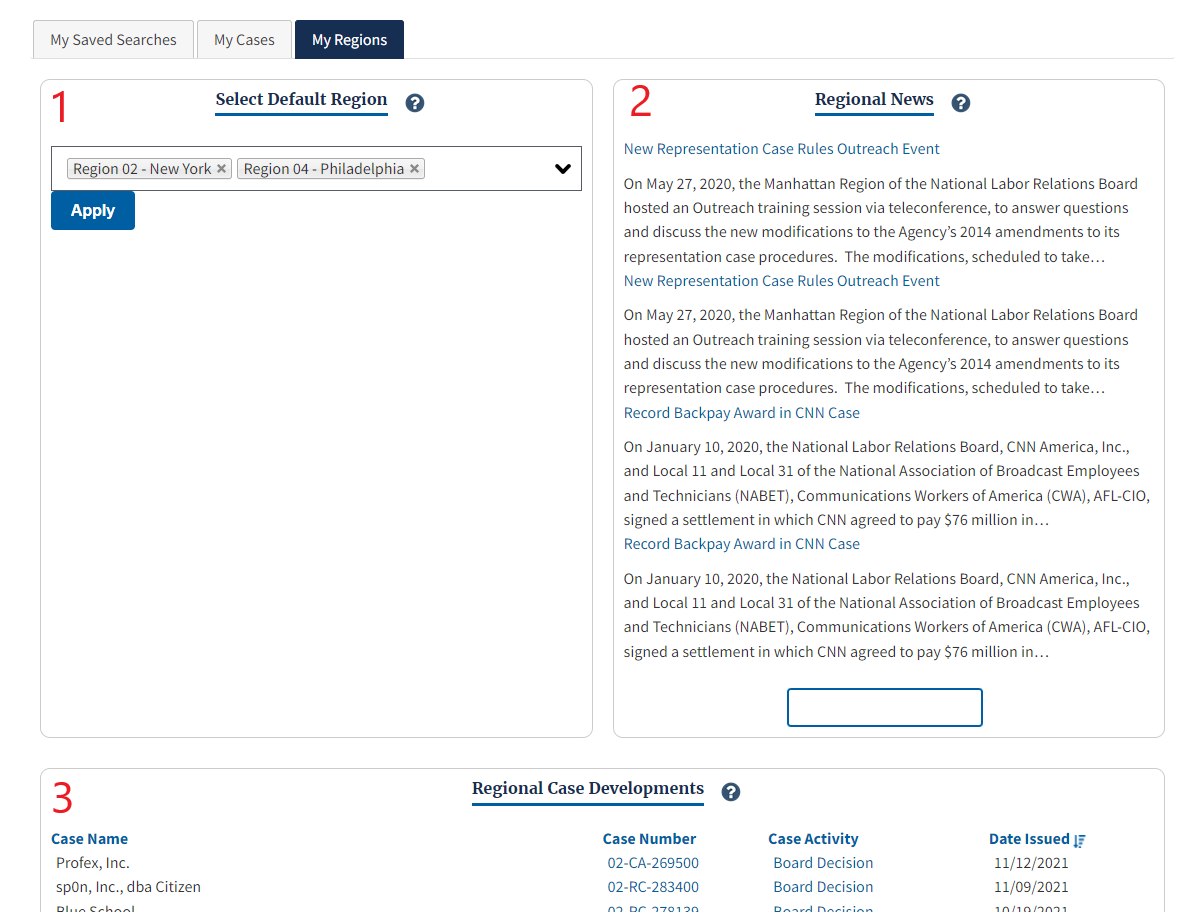Open help for Select Default Region

(x=415, y=103)
